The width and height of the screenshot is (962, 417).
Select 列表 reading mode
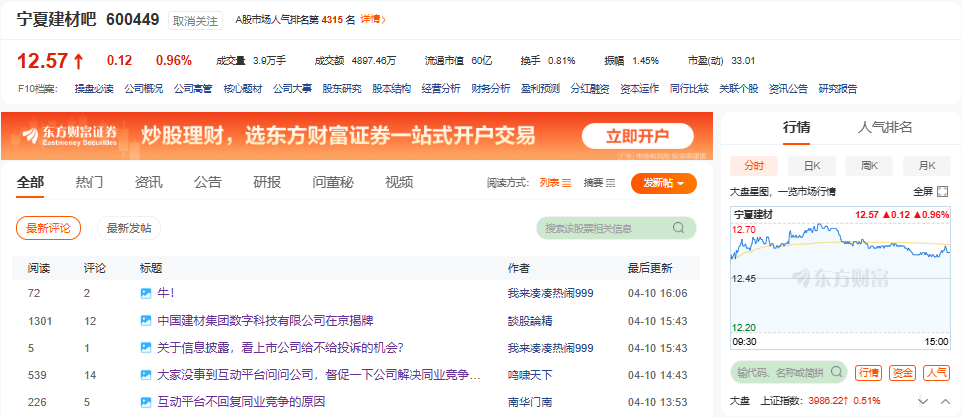[x=555, y=183]
